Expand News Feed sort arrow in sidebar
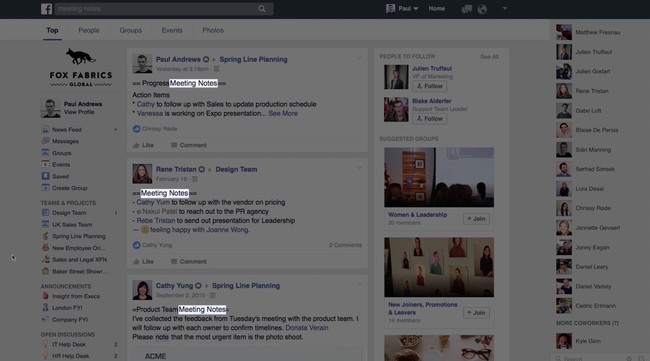Viewport: 650px width, 361px height. point(116,130)
